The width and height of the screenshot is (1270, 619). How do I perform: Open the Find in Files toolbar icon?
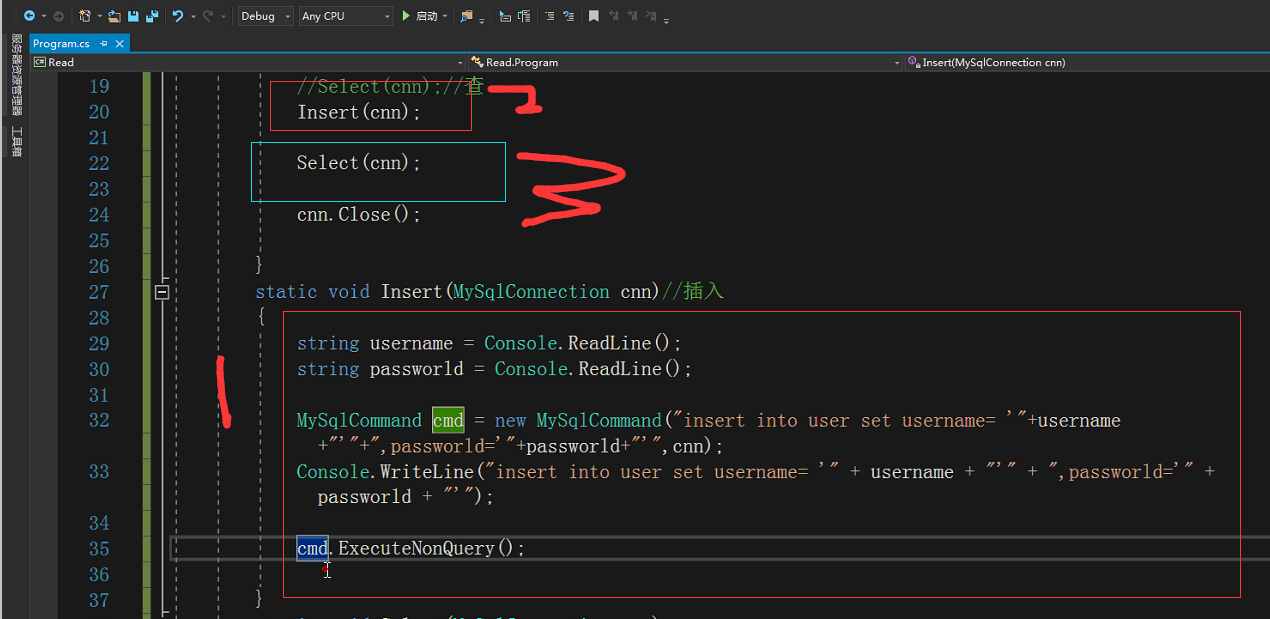tap(466, 16)
